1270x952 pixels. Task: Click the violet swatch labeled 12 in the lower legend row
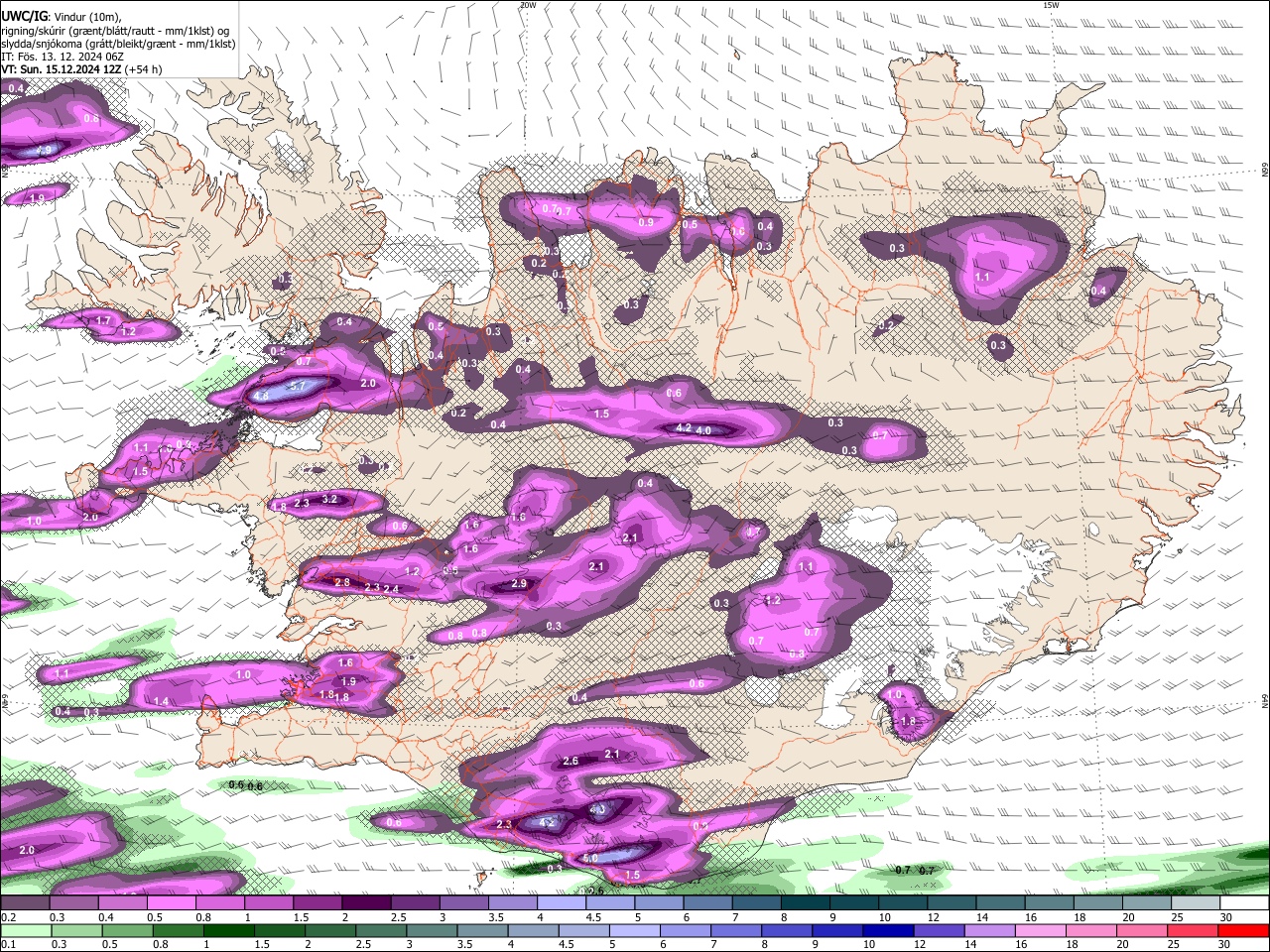click(x=939, y=930)
